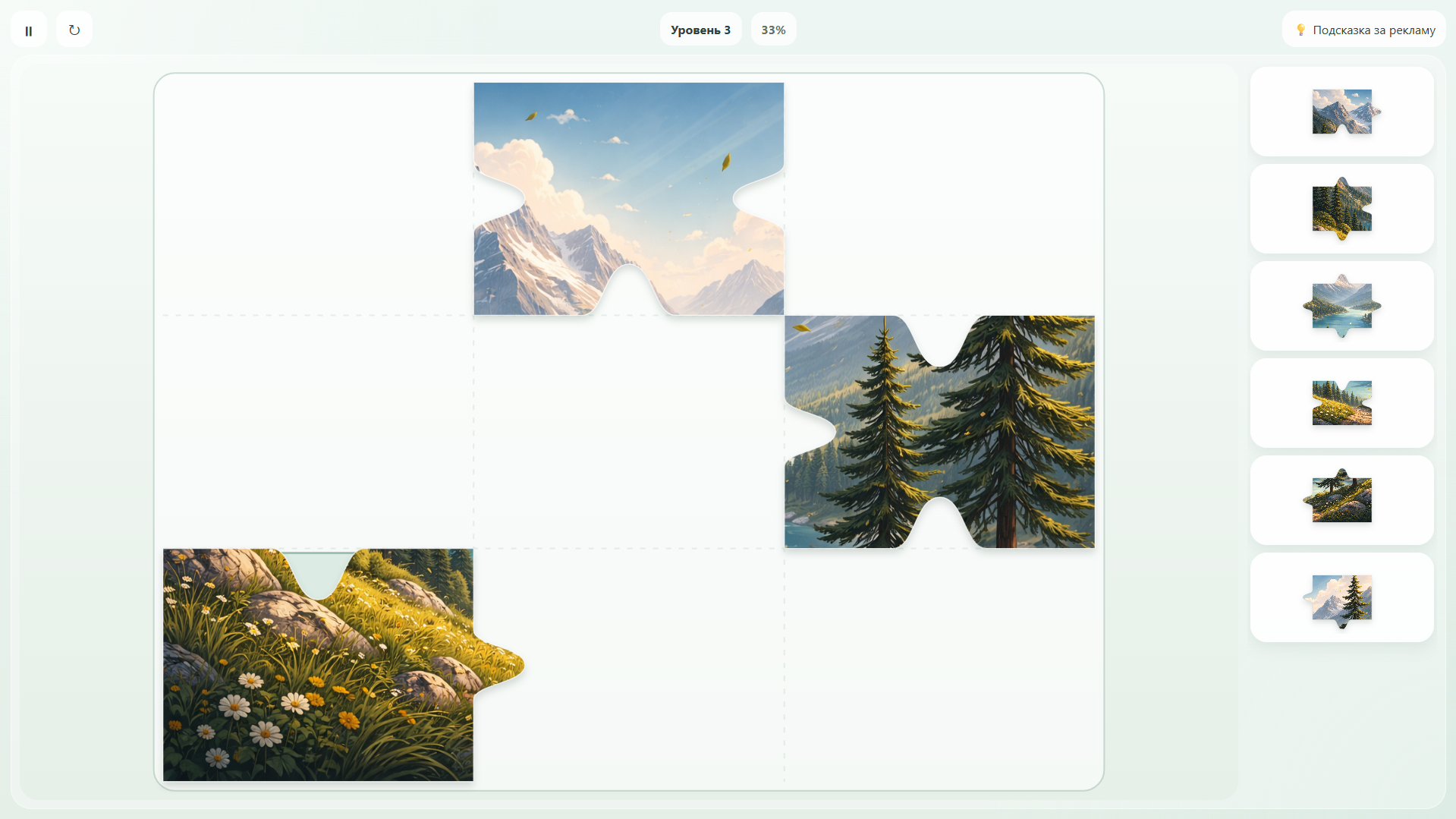Pick the blue lake valley piece in tray
Screen dimensions: 1456x819
point(1342,306)
